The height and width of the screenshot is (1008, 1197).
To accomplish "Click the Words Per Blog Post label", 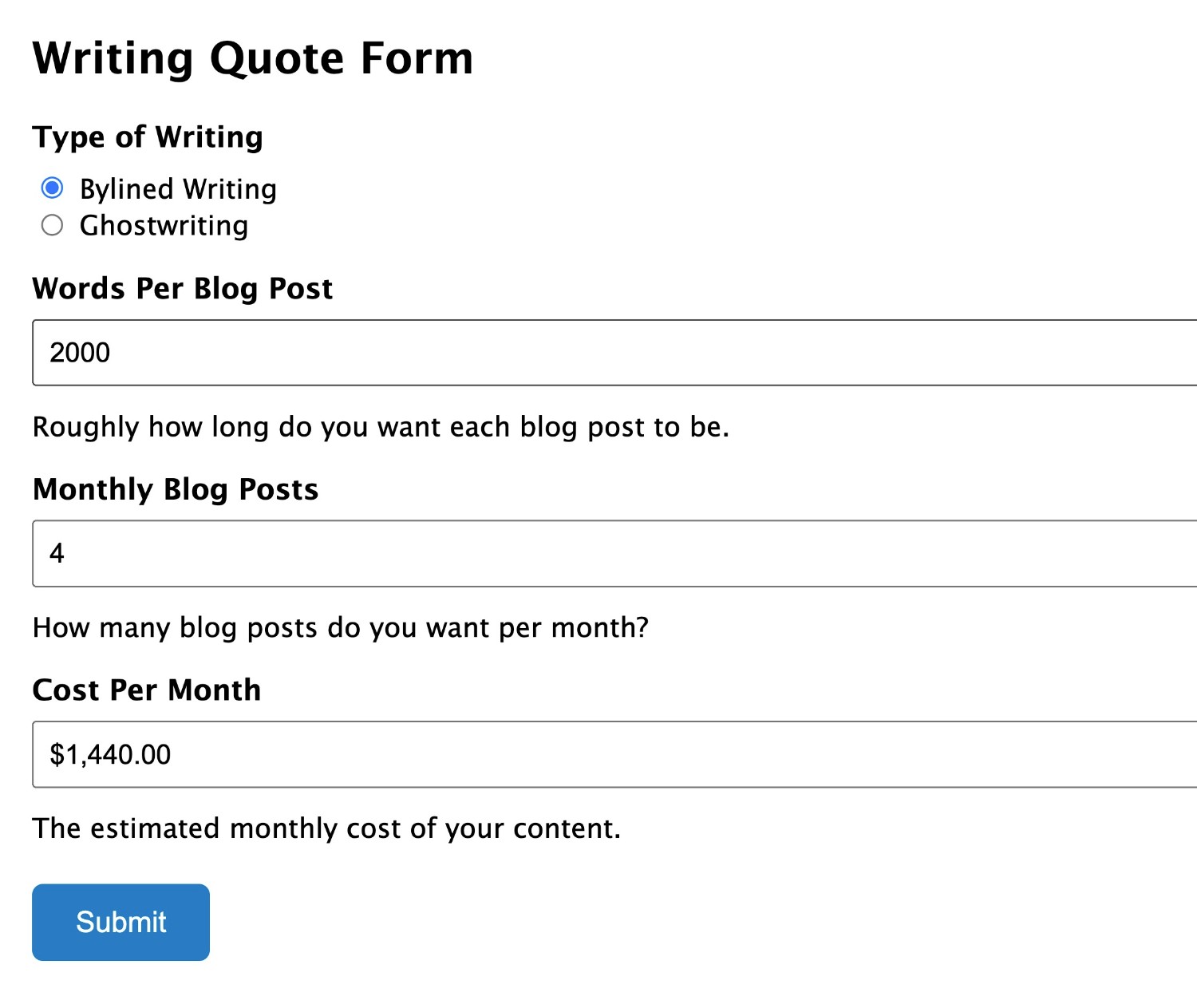I will (x=182, y=288).
